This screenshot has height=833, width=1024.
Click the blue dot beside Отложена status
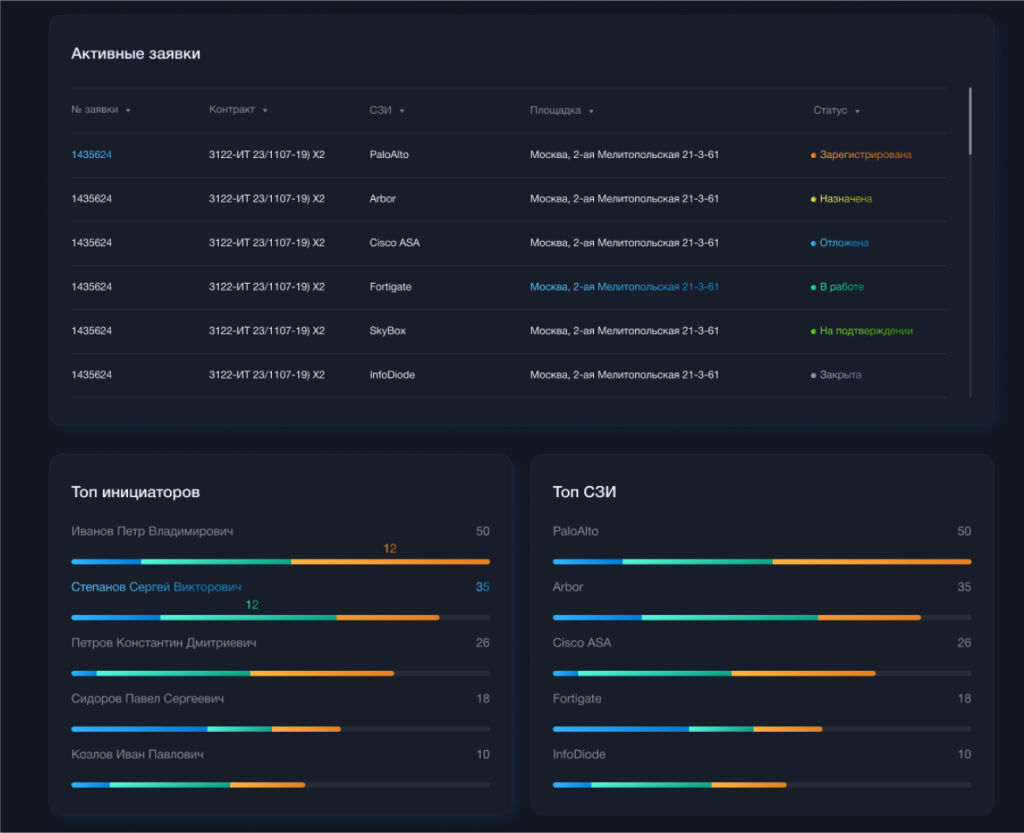coord(813,244)
